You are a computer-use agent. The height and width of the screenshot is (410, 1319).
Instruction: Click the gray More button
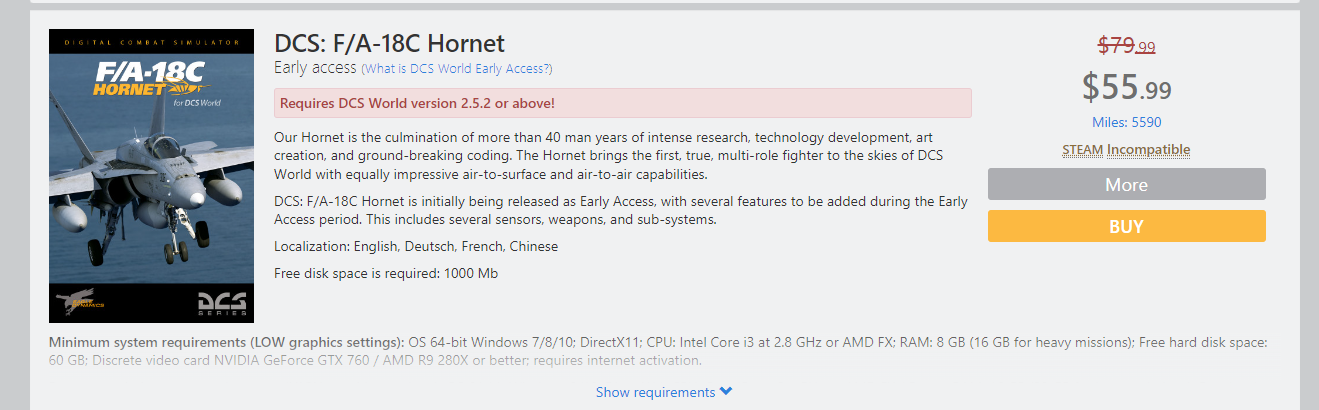1126,184
